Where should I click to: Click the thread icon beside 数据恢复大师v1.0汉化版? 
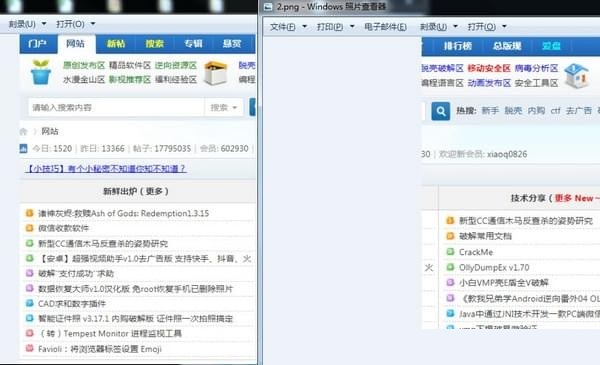(29, 288)
